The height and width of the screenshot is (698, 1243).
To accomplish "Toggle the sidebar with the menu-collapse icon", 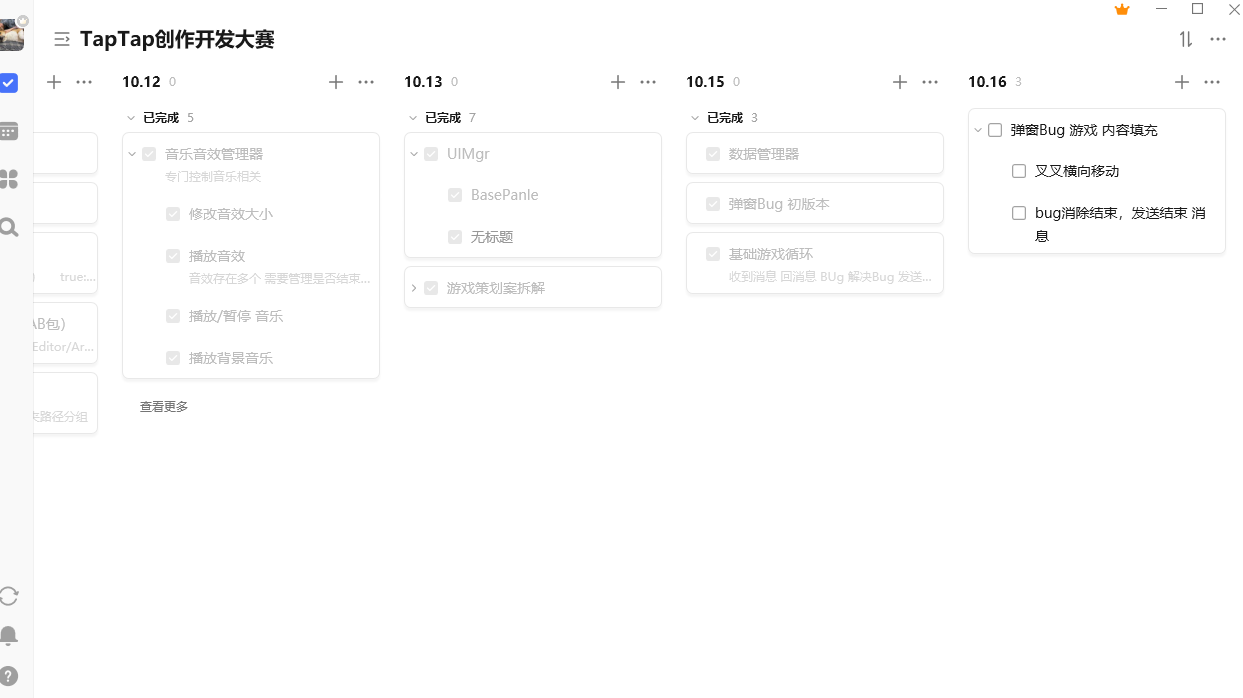I will 62,39.
